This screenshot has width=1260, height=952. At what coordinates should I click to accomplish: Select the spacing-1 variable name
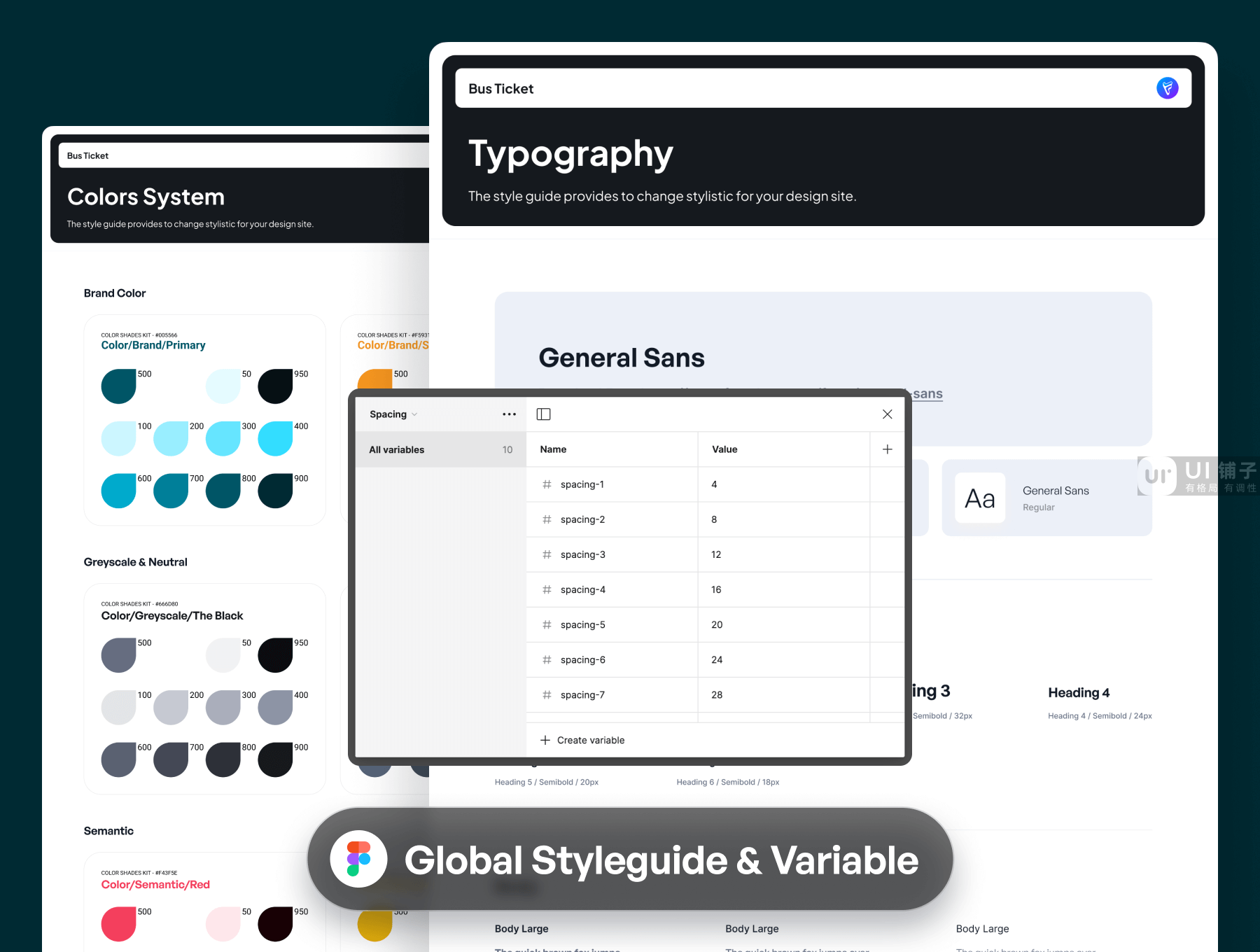pyautogui.click(x=582, y=484)
